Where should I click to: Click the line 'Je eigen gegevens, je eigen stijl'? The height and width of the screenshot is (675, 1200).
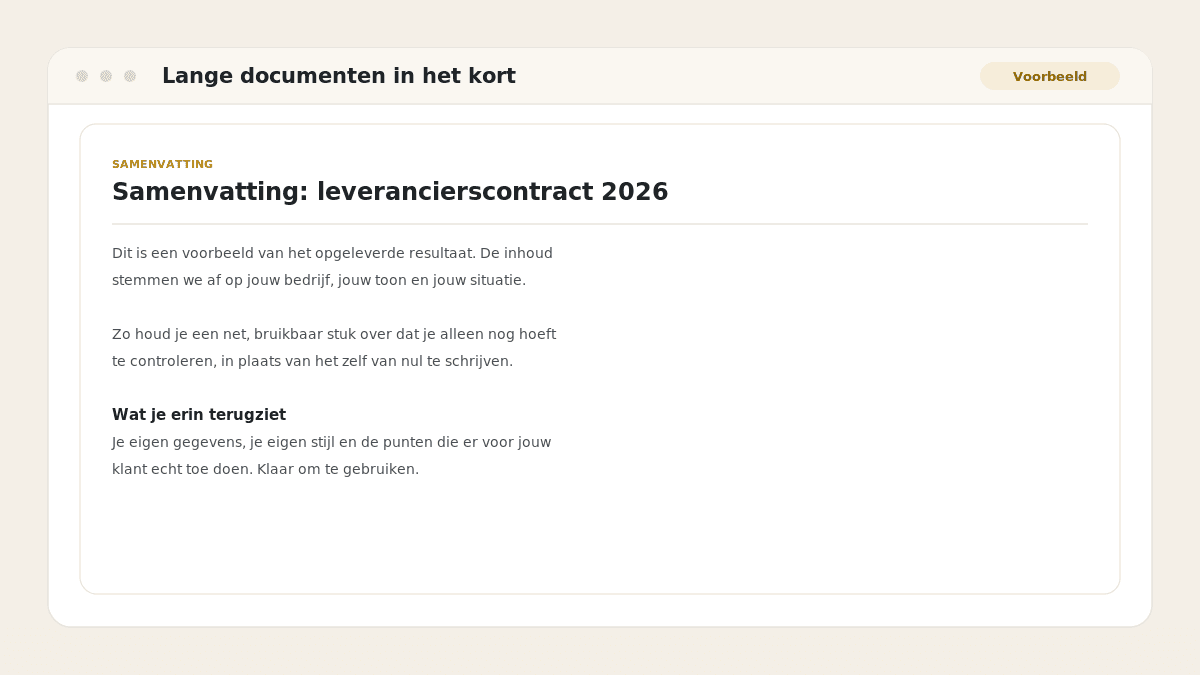click(331, 442)
